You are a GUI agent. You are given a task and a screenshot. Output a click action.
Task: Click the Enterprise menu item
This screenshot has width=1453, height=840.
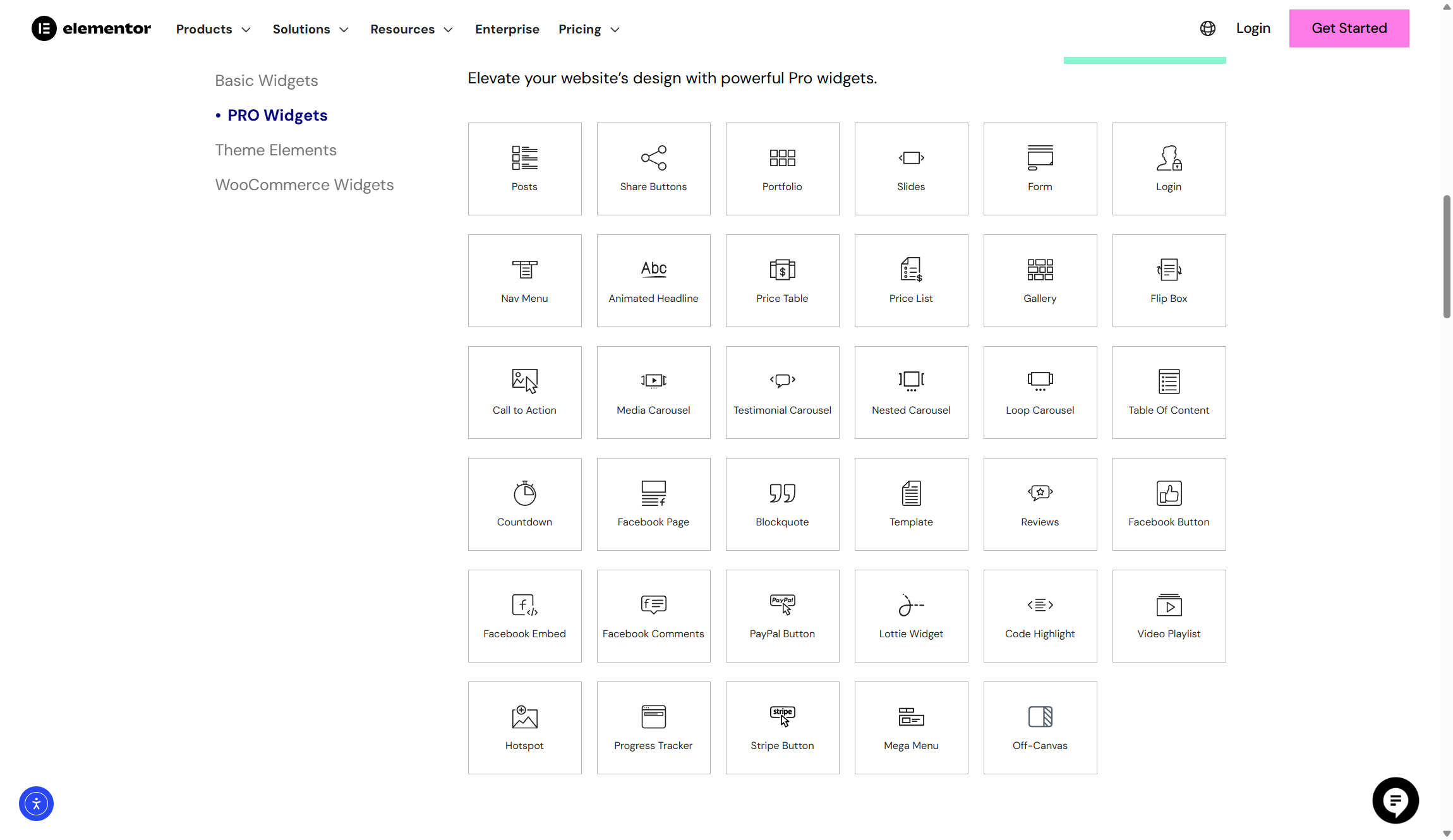507,29
